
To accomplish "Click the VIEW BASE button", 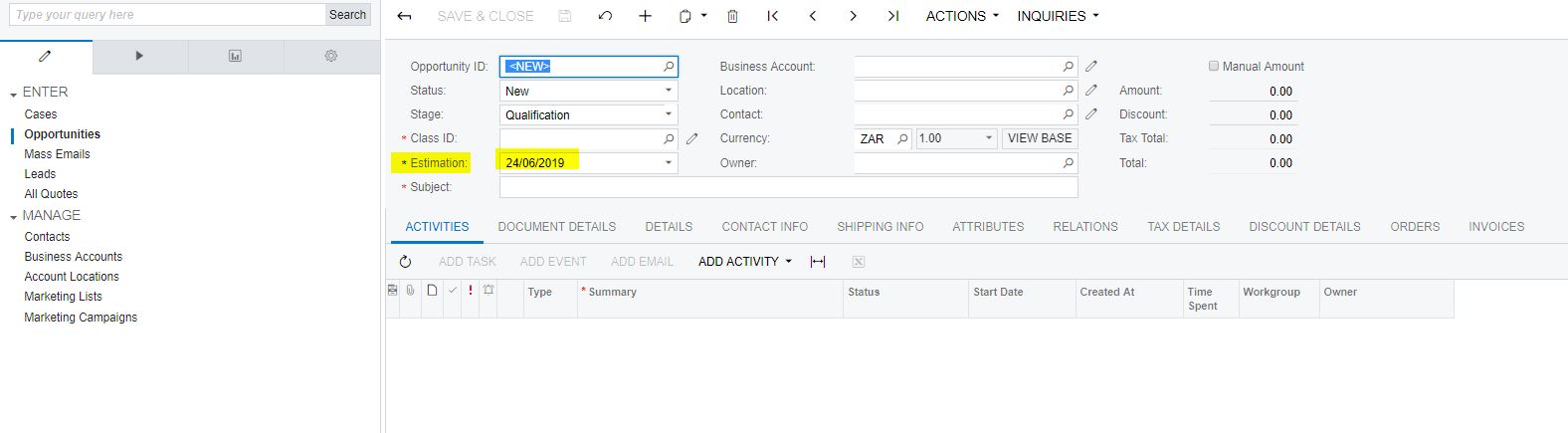I will pyautogui.click(x=1039, y=138).
